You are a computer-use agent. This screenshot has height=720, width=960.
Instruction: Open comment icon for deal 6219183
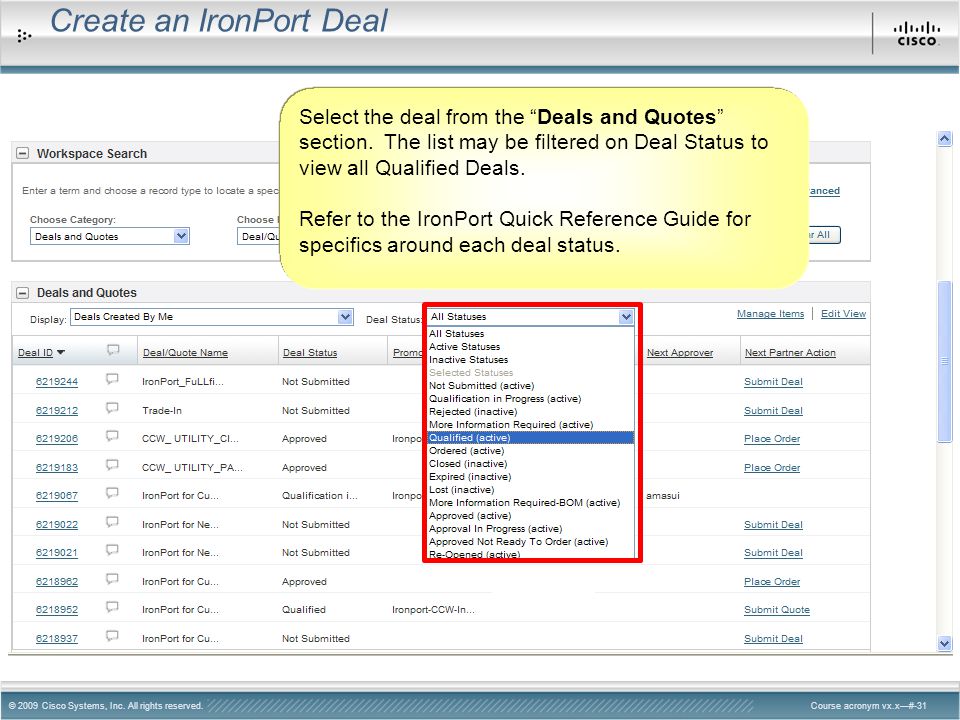pos(112,465)
